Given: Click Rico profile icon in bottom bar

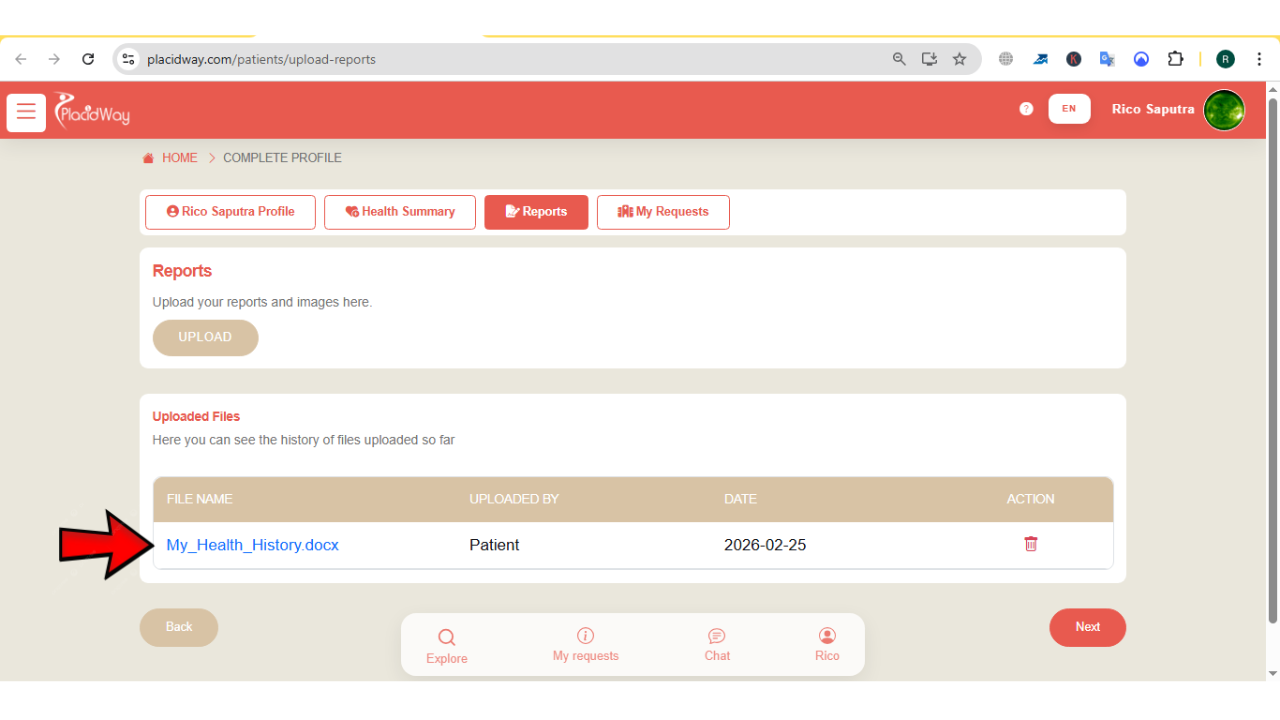Looking at the screenshot, I should pyautogui.click(x=827, y=645).
